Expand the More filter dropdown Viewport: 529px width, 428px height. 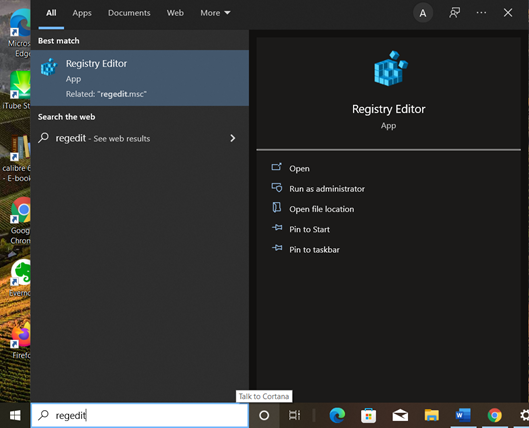(215, 13)
